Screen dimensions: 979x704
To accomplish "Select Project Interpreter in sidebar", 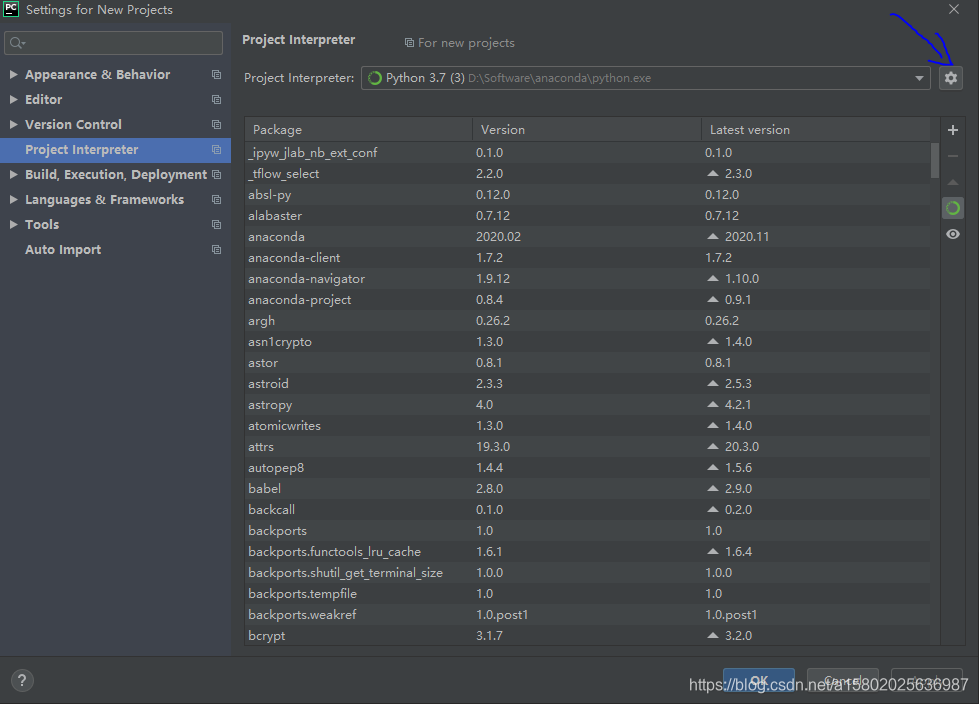I will [116, 150].
